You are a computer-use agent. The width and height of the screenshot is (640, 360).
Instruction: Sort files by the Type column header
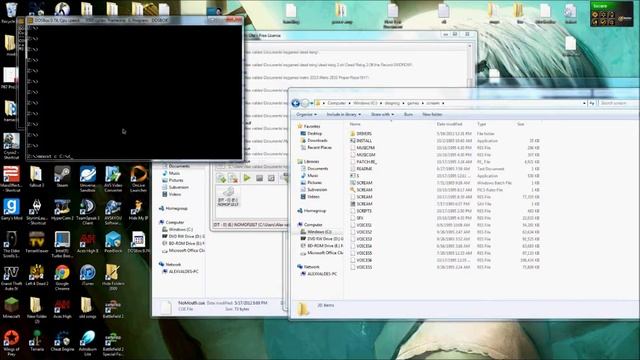tap(482, 124)
